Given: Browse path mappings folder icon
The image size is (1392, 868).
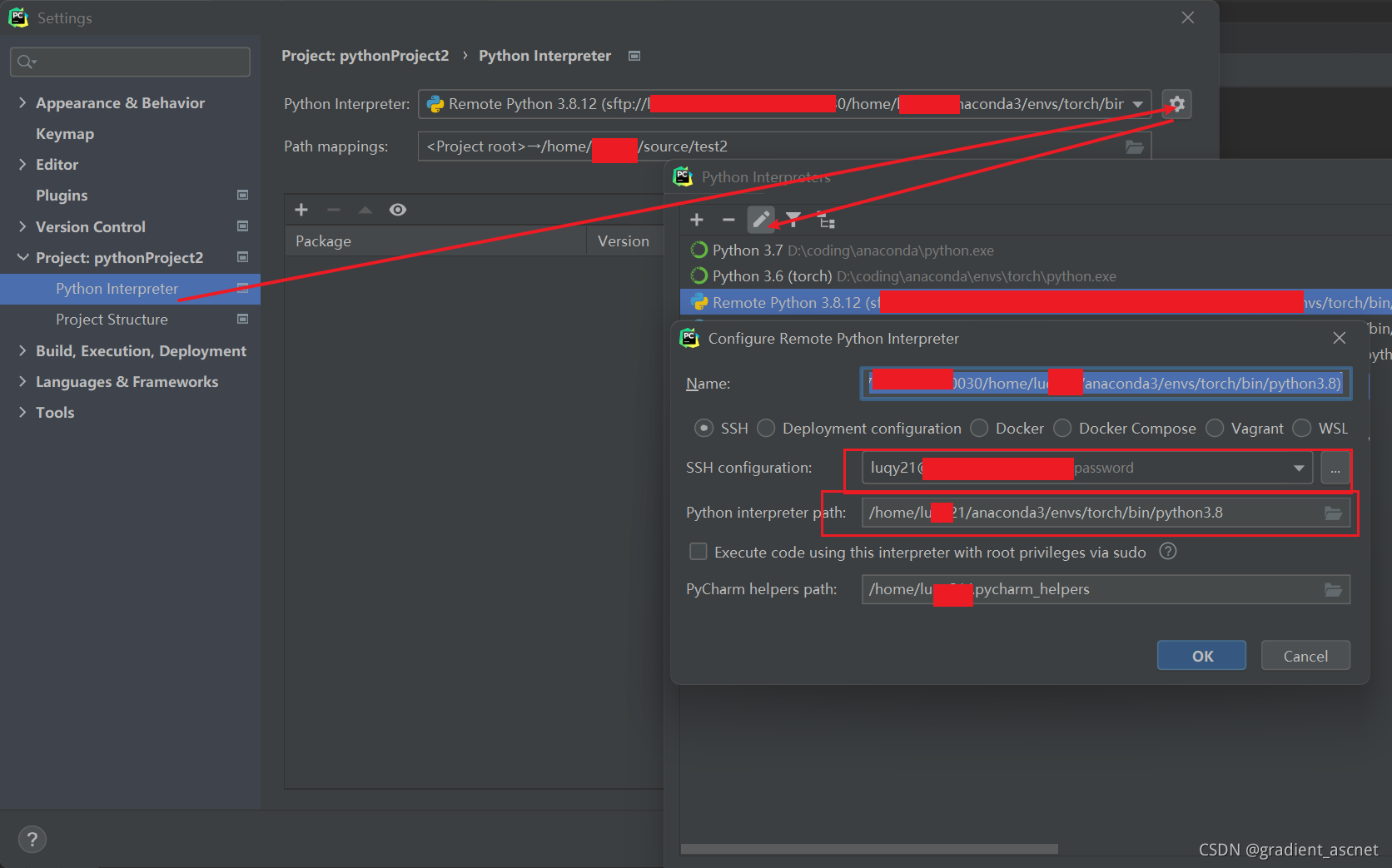Looking at the screenshot, I should coord(1135,146).
